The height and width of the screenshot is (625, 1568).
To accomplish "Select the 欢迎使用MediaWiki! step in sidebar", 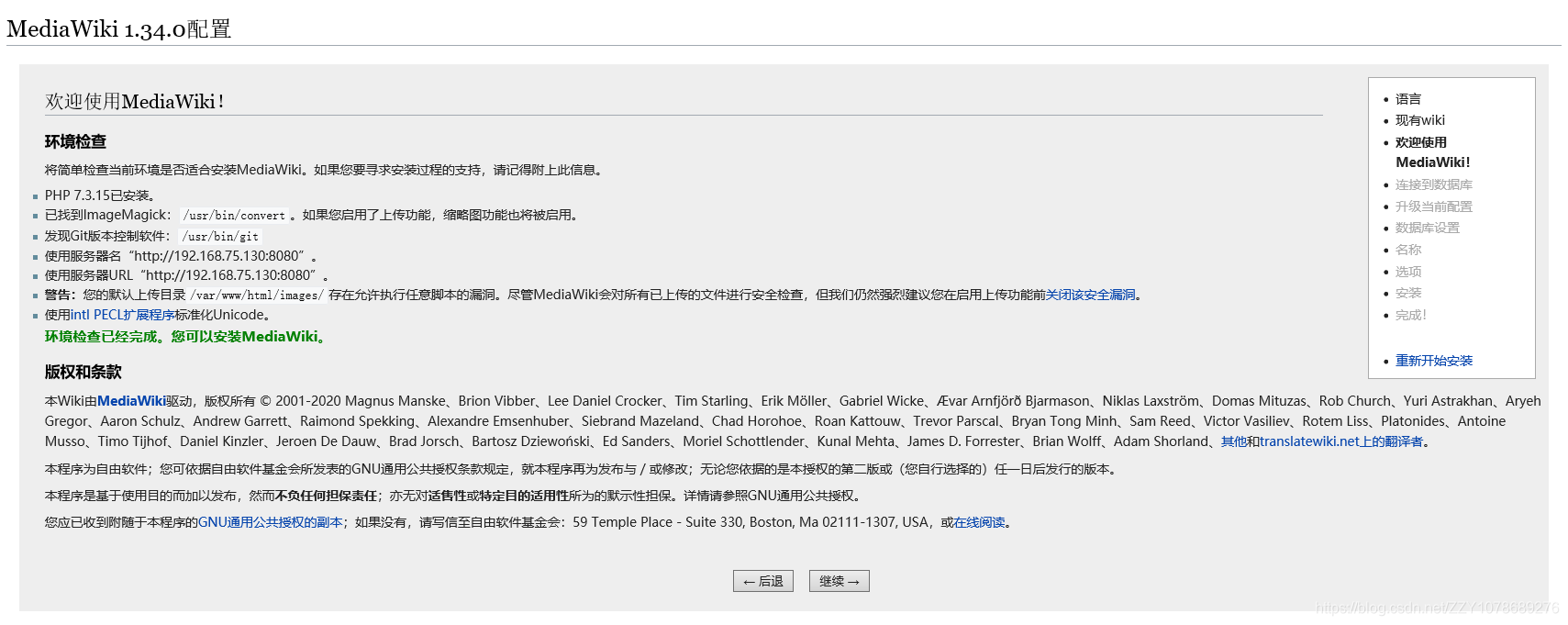I will [x=1432, y=152].
